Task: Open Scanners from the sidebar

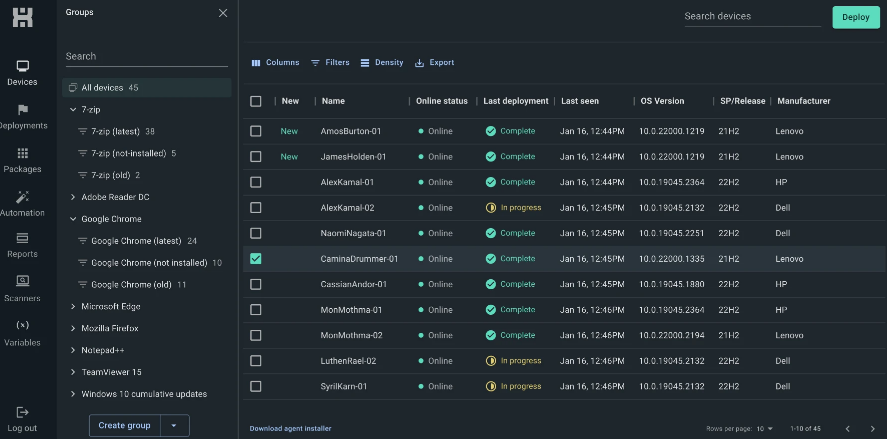Action: pos(22,288)
